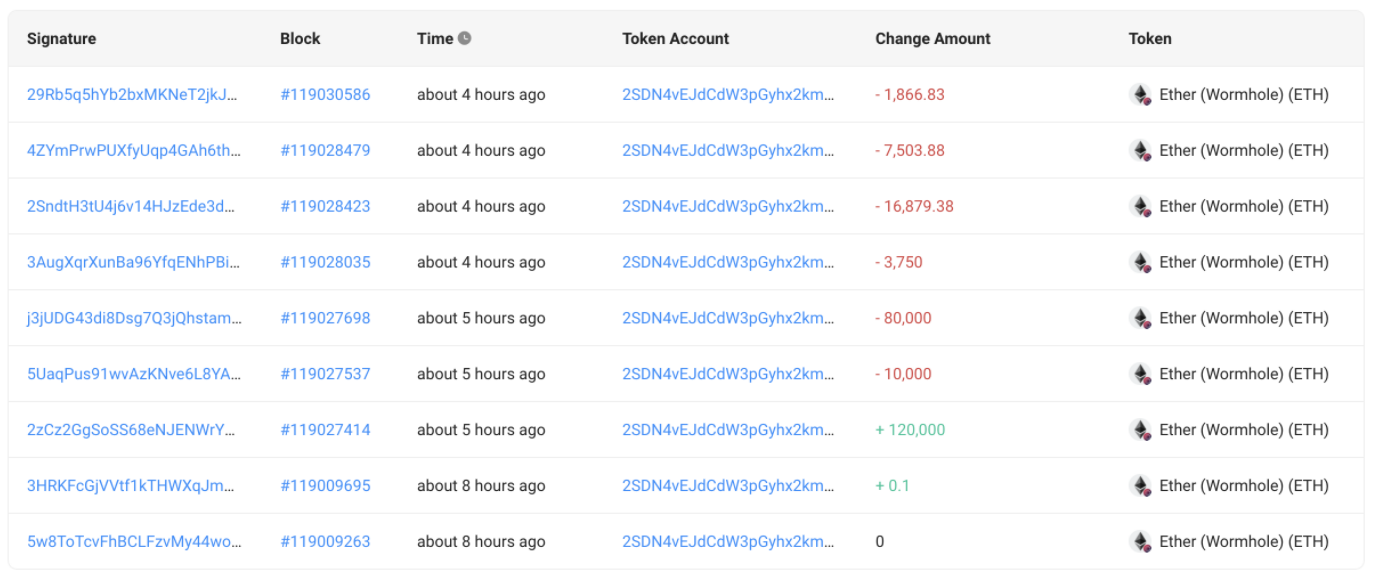Click the Signature column header
Image resolution: width=1377 pixels, height=588 pixels.
61,39
